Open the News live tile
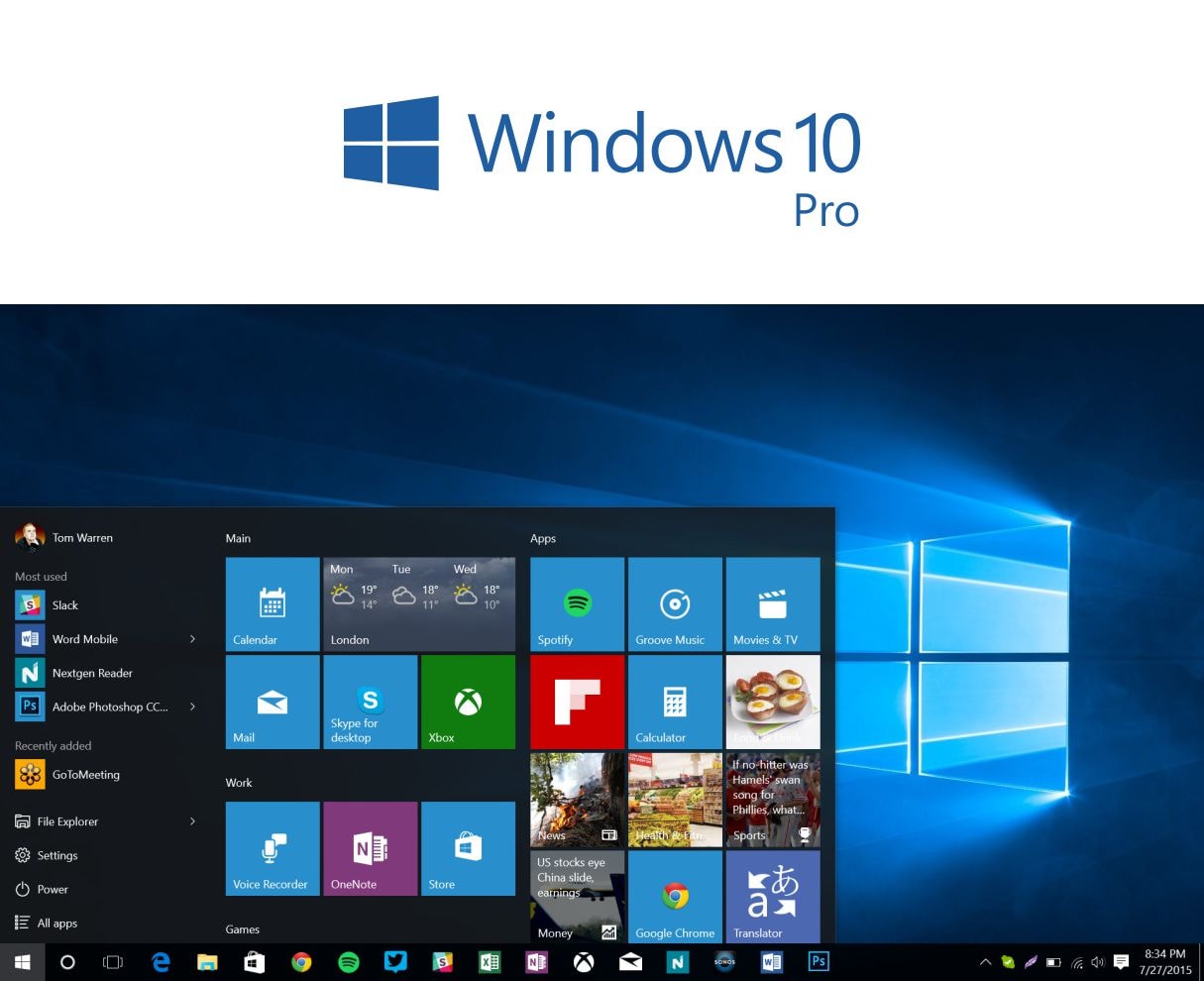The image size is (1204, 981). click(x=578, y=800)
